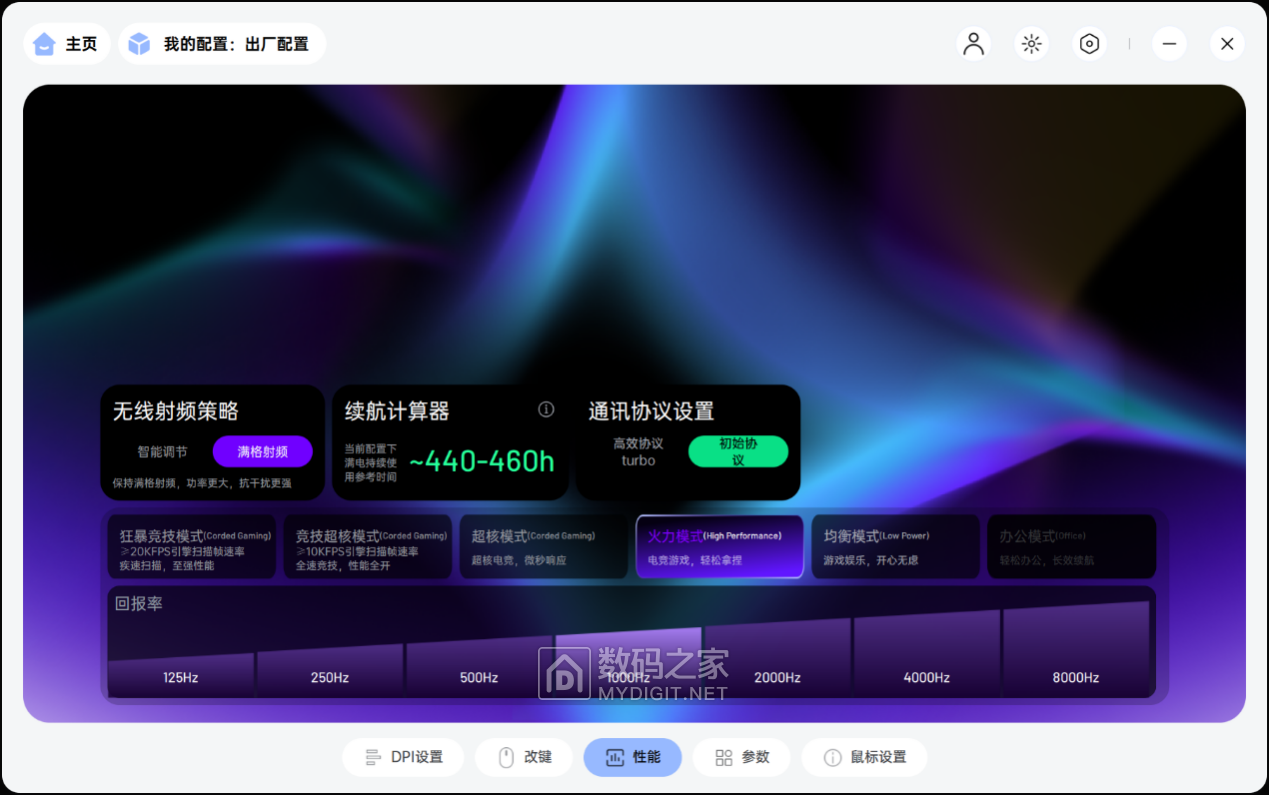Click the 续航计算器 heading
Screen dimensions: 1269x795
pos(397,411)
